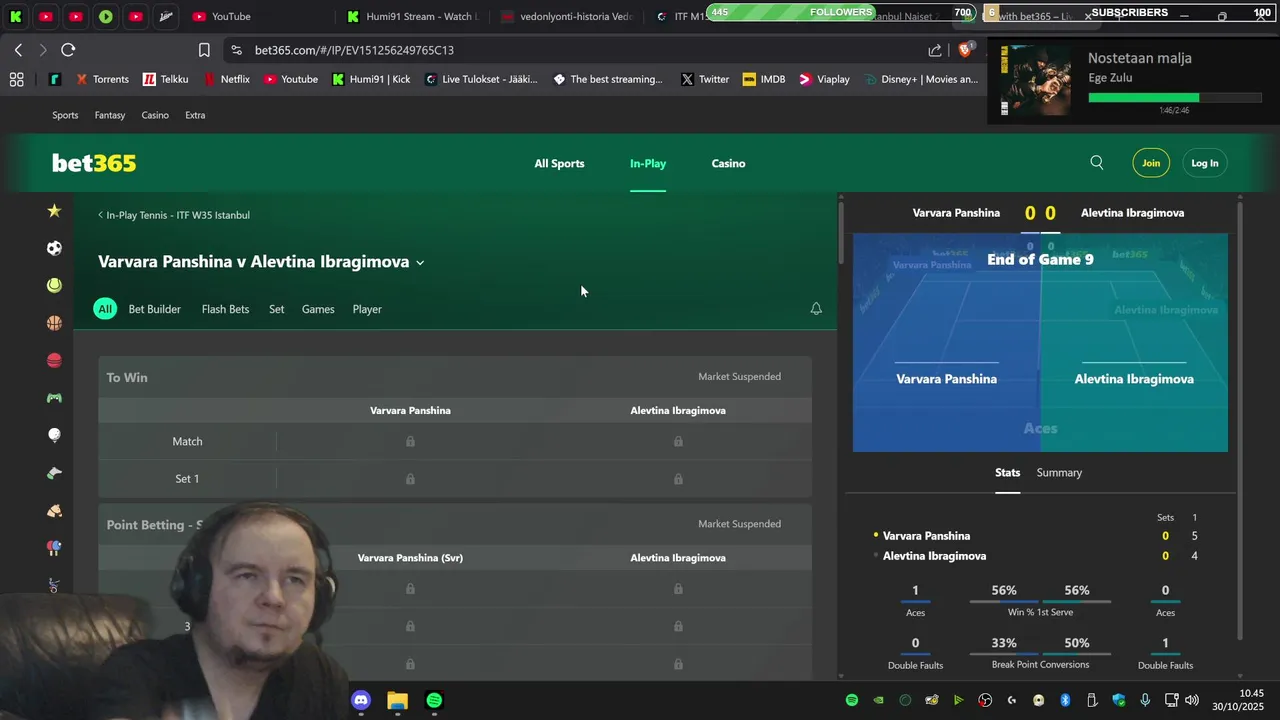Switch to vedonlyonti-historia browser tab
1280x720 pixels.
[x=566, y=17]
